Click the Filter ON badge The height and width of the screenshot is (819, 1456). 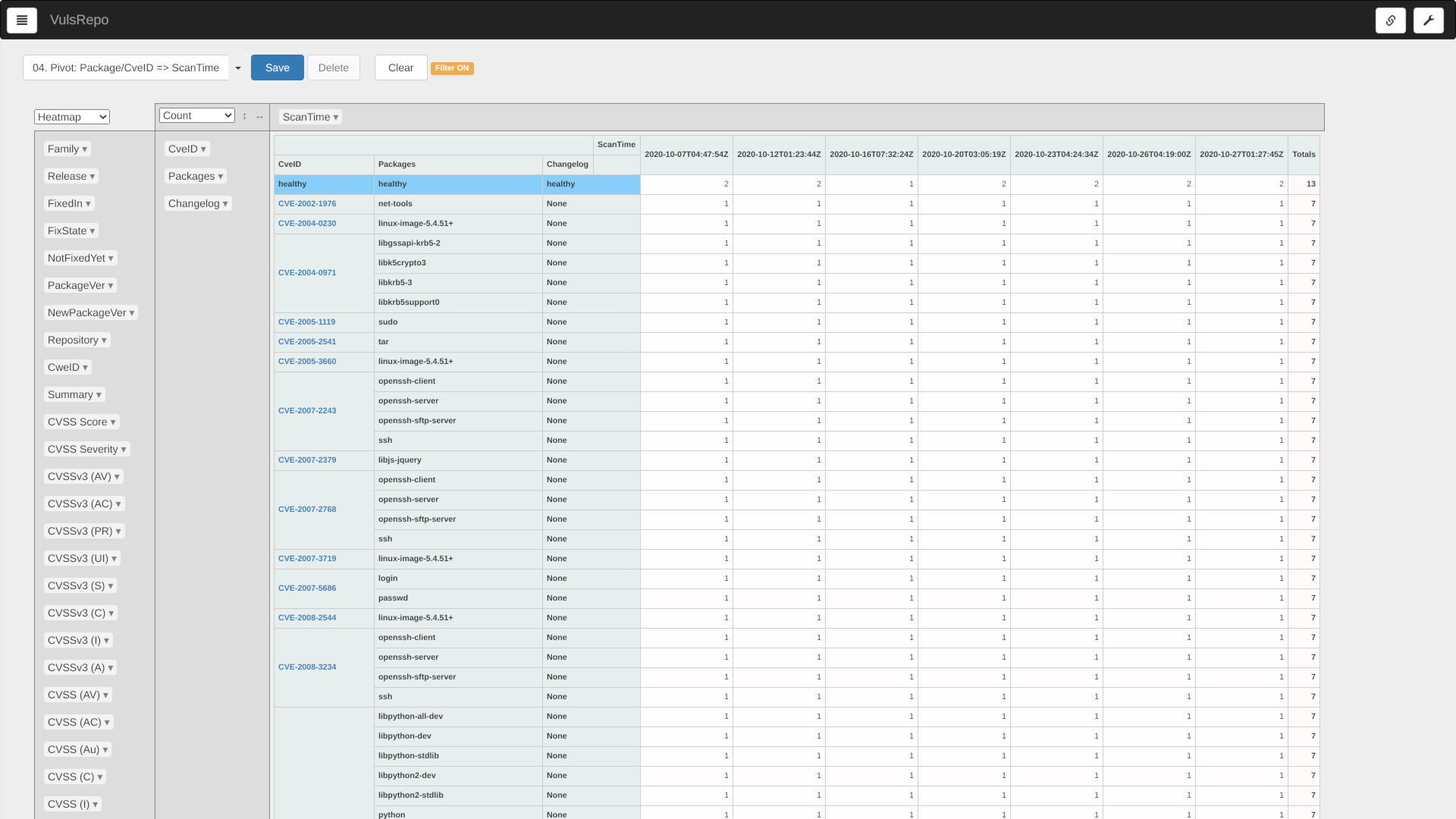pyautogui.click(x=452, y=68)
